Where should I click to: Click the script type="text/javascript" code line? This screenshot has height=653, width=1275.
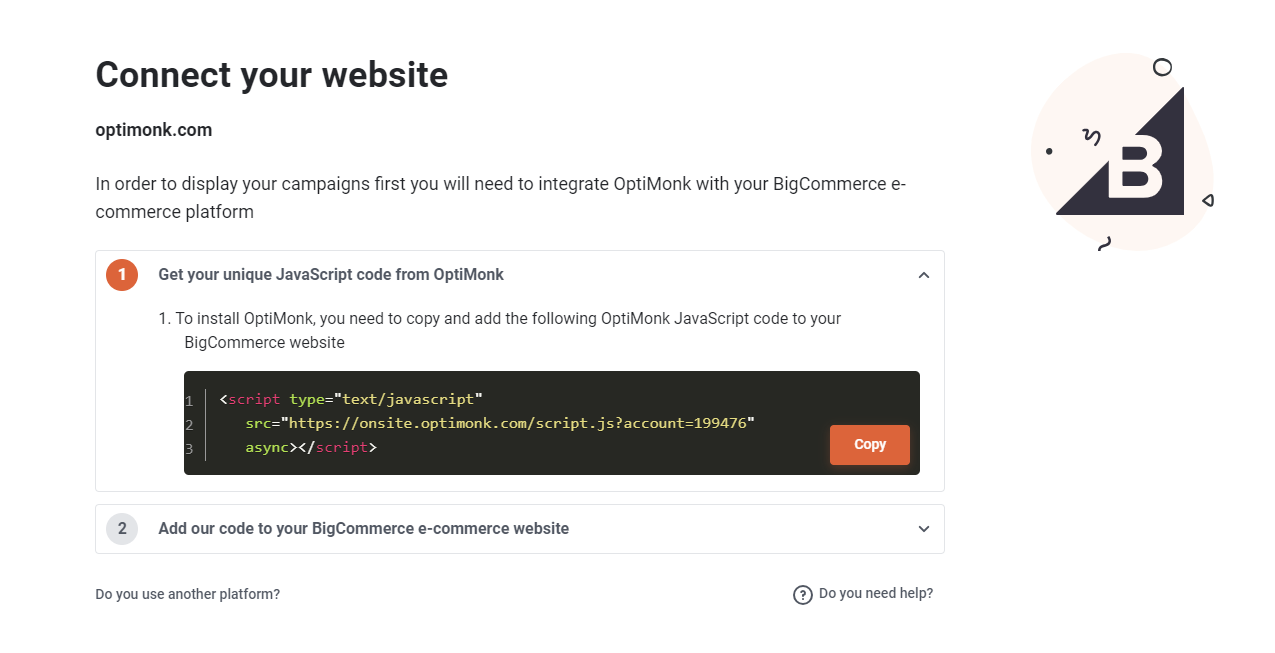coord(351,399)
